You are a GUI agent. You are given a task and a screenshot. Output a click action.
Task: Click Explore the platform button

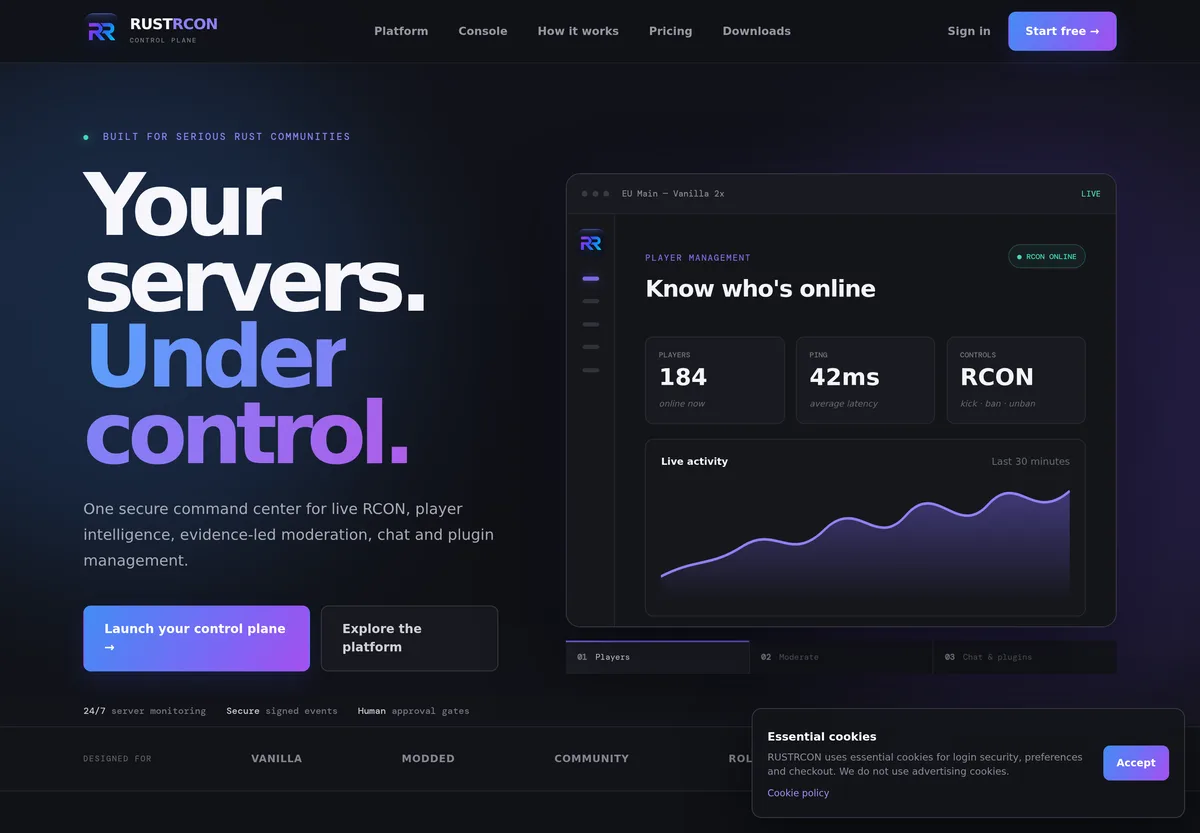point(409,638)
